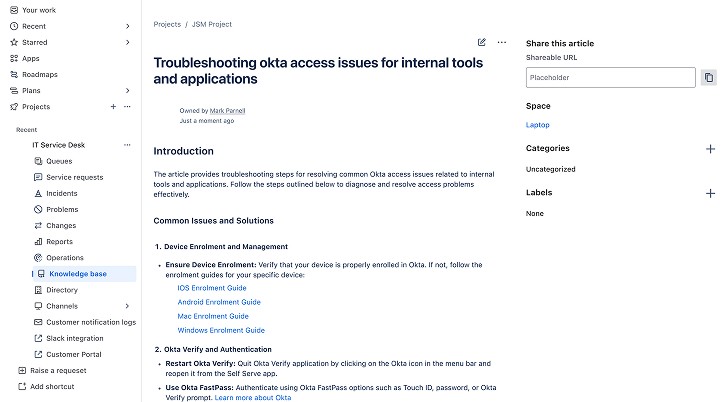Click the Incidents warning icon
The height and width of the screenshot is (402, 725).
(38, 193)
